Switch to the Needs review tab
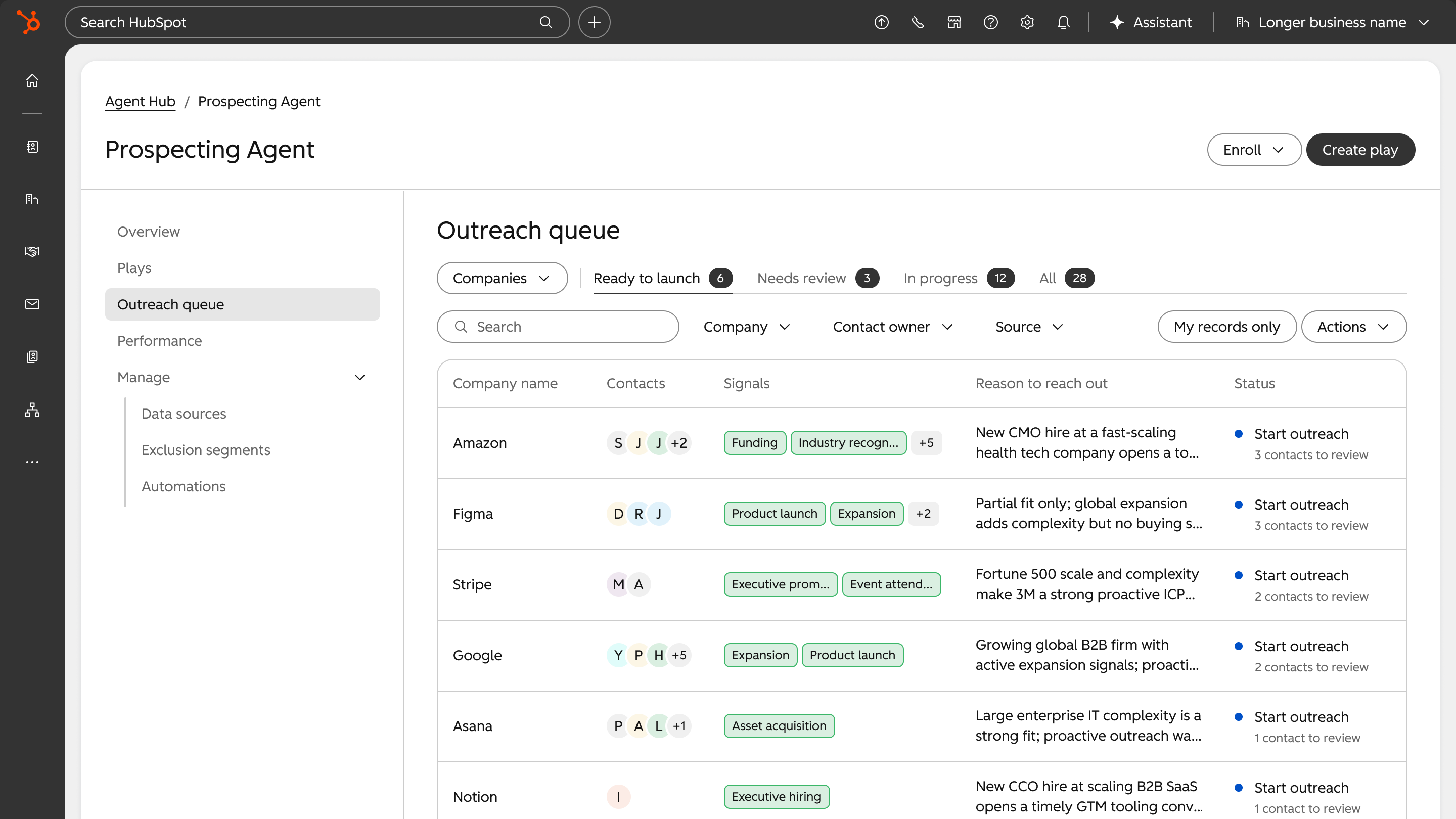This screenshot has width=1456, height=819. click(817, 278)
